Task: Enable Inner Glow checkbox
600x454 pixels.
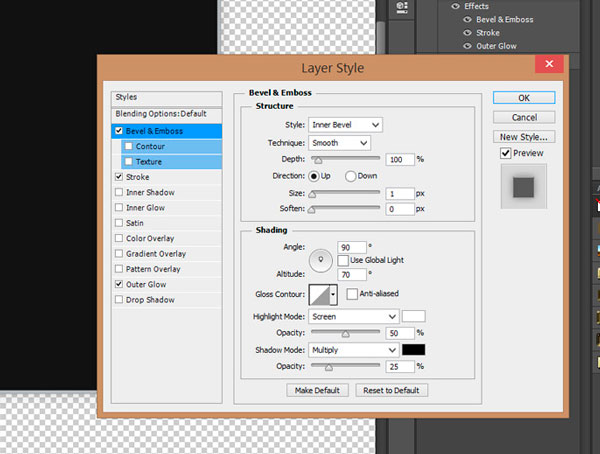Action: 119,207
